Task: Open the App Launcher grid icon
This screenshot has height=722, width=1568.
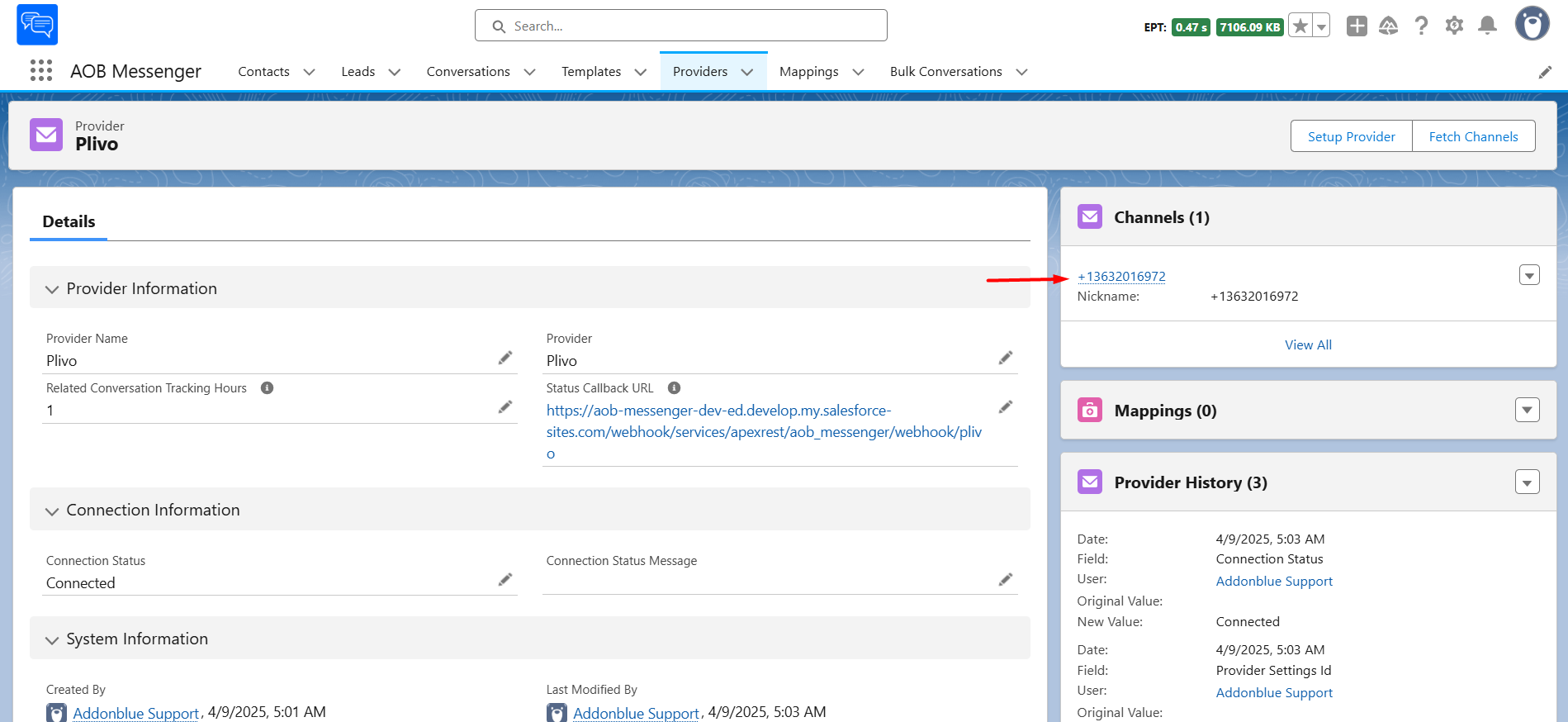Action: pos(41,71)
